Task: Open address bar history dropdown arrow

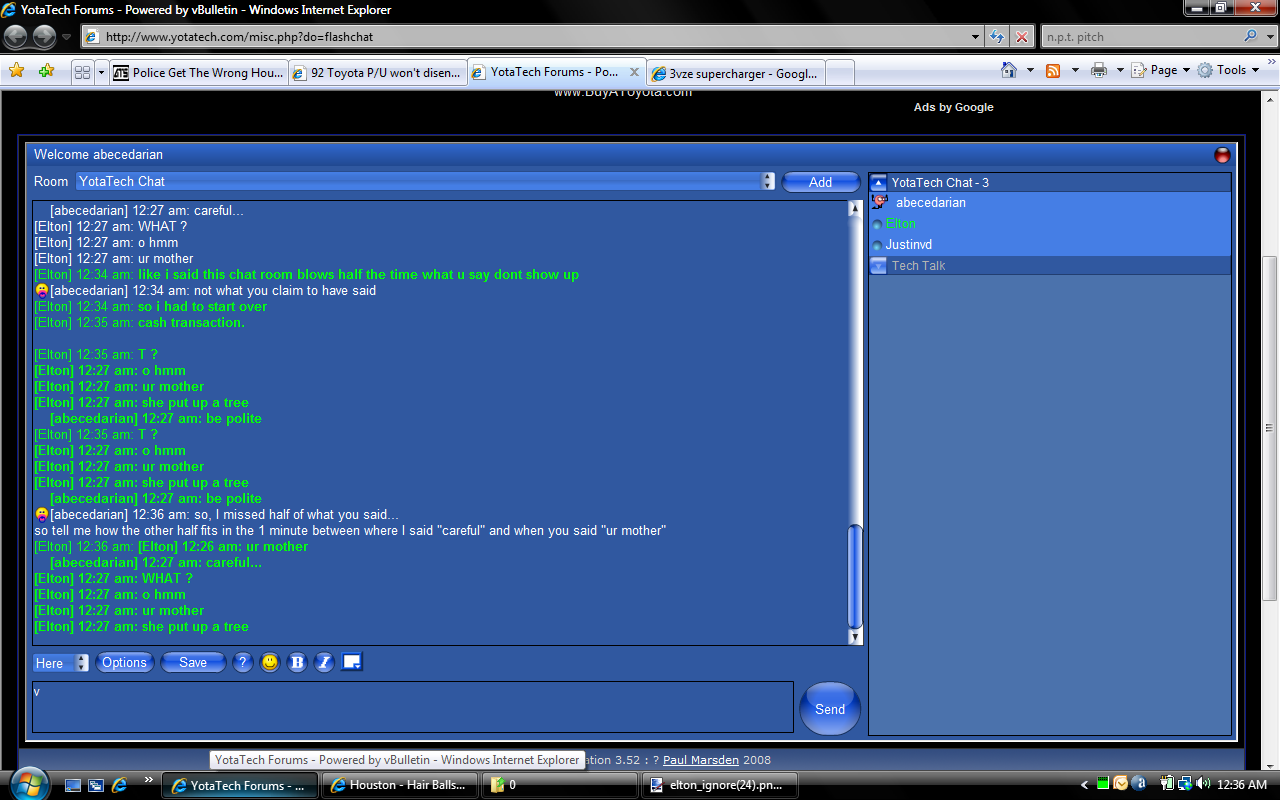Action: (x=976, y=37)
